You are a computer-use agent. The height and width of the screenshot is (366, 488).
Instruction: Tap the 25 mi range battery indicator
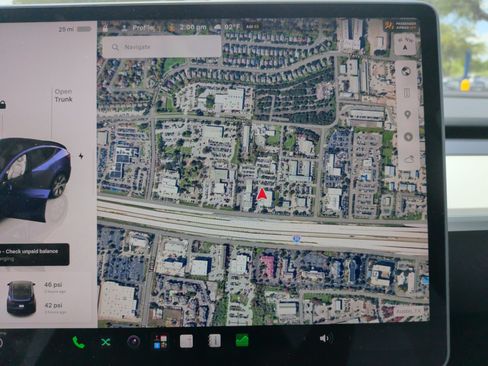75,29
